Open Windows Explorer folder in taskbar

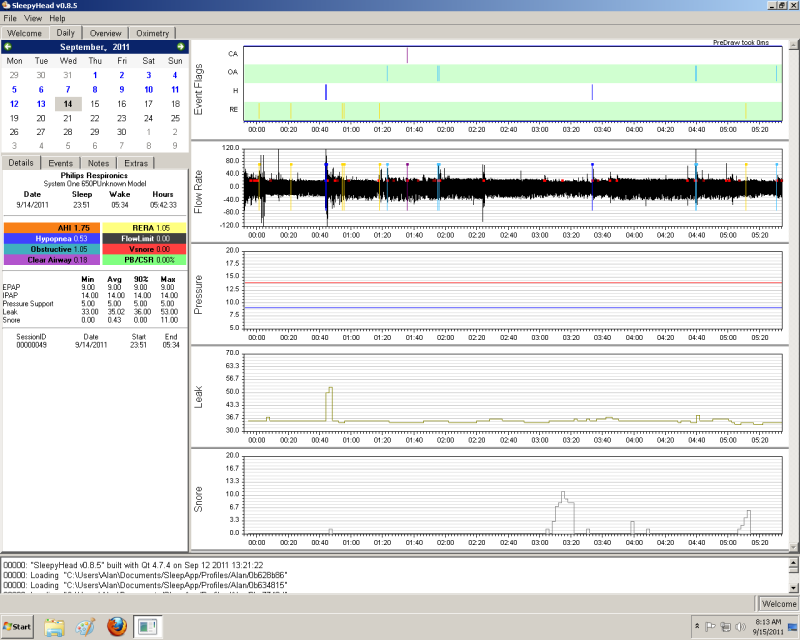coord(54,627)
